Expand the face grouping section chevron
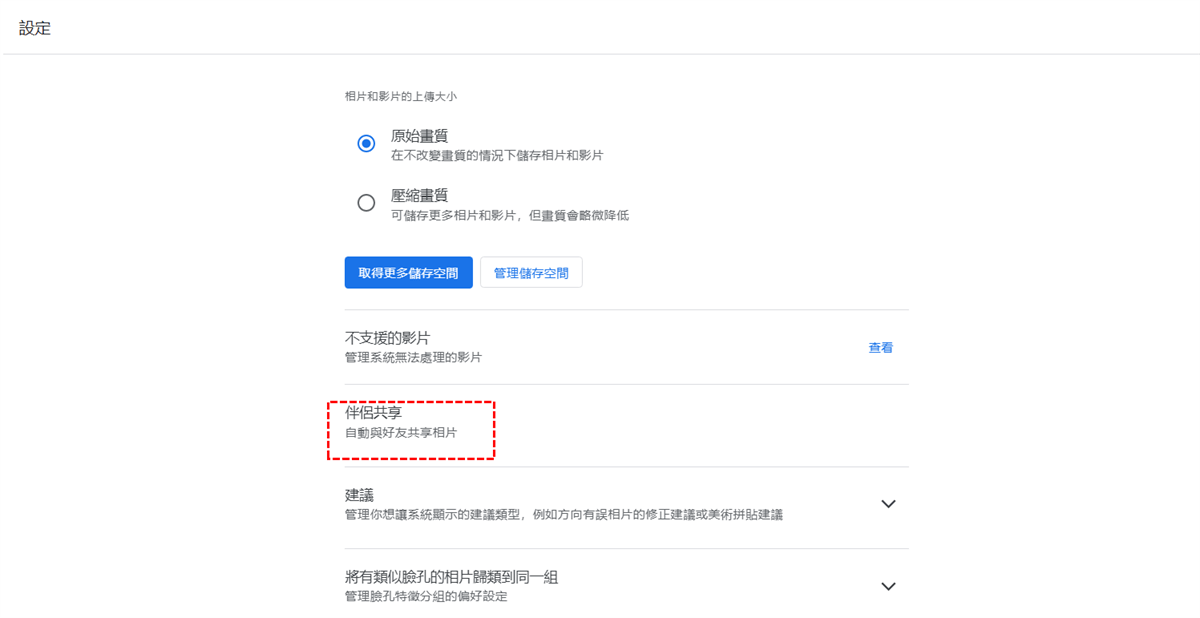This screenshot has width=1200, height=618. pyautogui.click(x=888, y=586)
